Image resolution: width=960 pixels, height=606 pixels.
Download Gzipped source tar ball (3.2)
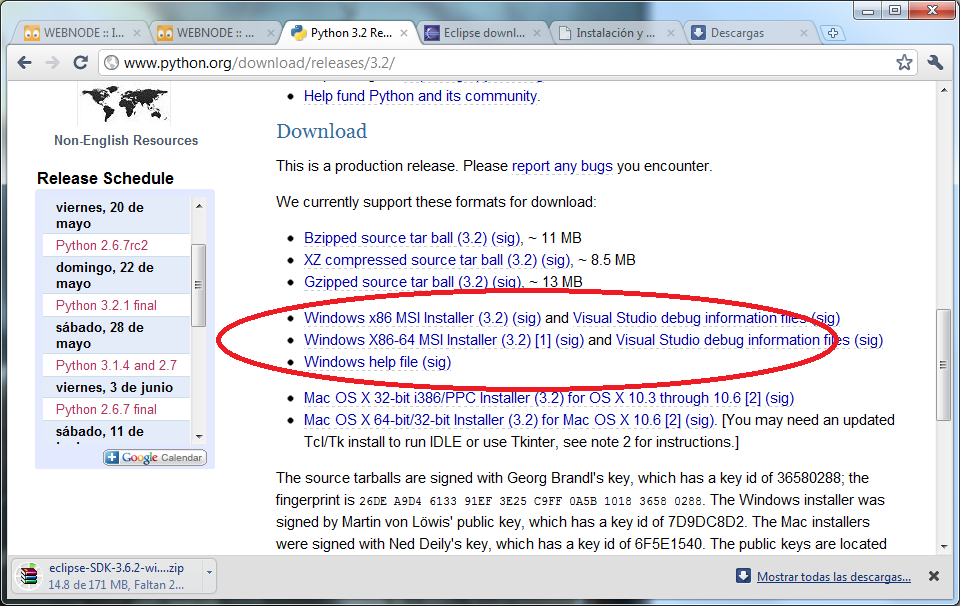coord(396,282)
